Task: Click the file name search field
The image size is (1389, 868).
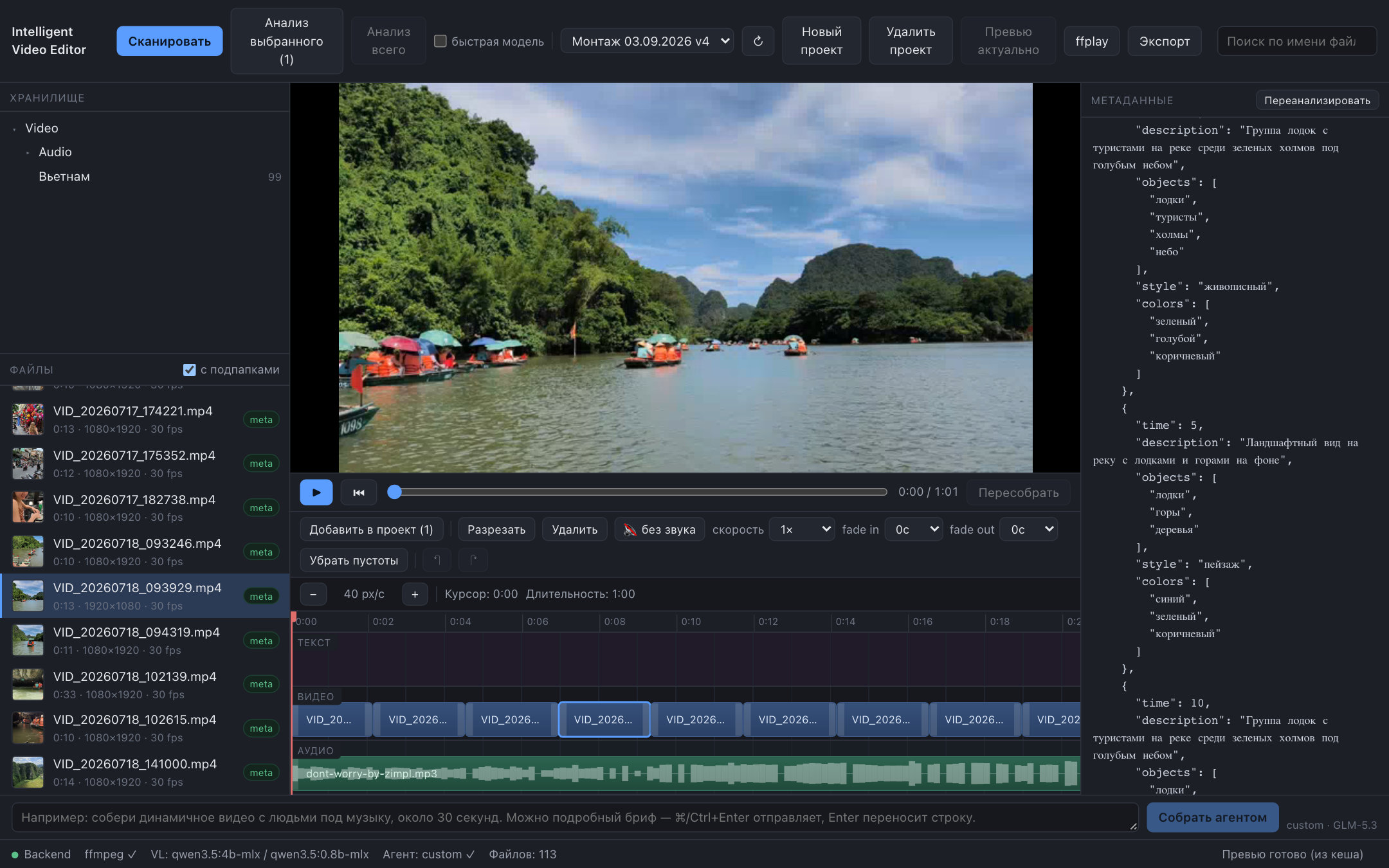Action: point(1297,41)
